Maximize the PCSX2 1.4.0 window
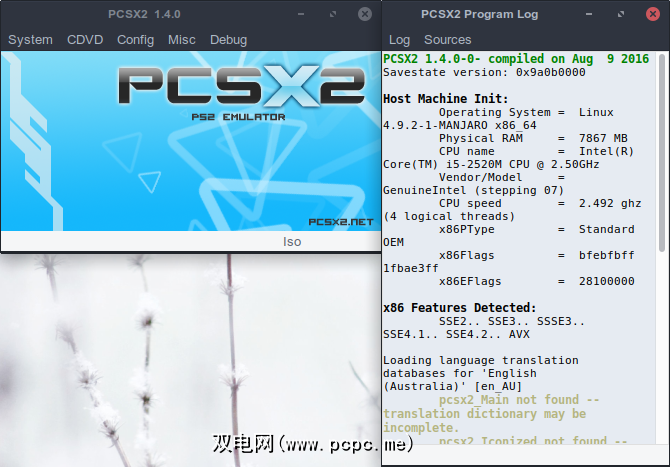 [333, 14]
